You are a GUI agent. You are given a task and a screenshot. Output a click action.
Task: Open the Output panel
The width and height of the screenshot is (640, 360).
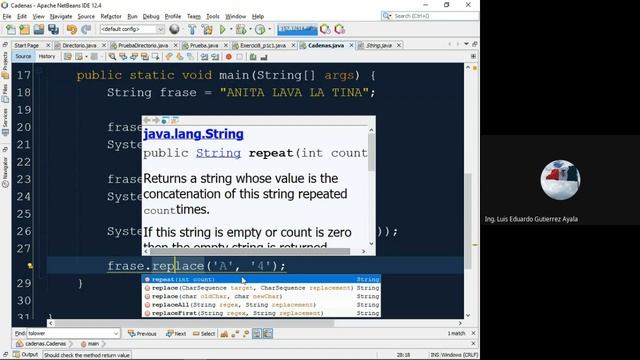(x=26, y=355)
